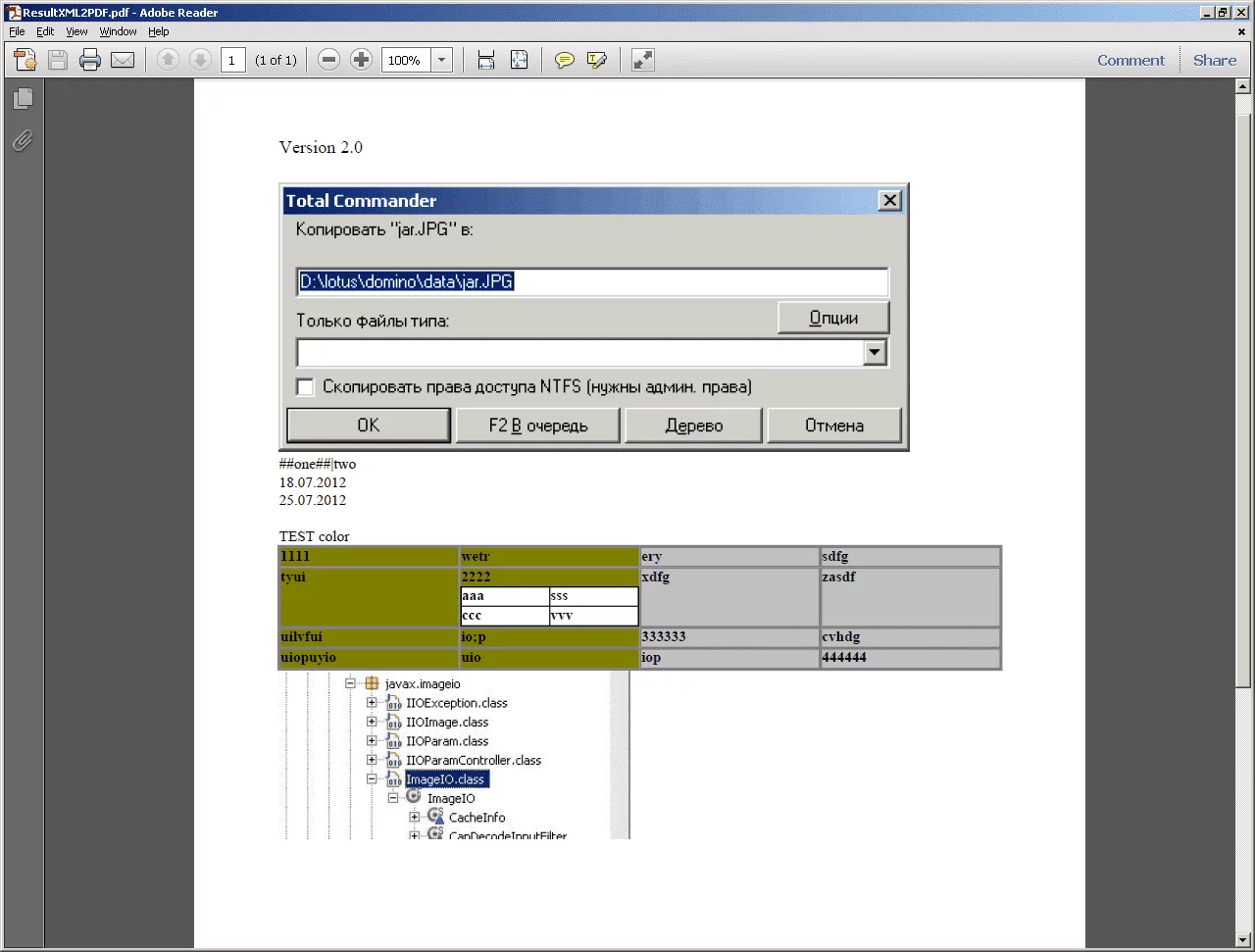
Task: Click the page number input field
Action: point(232,60)
